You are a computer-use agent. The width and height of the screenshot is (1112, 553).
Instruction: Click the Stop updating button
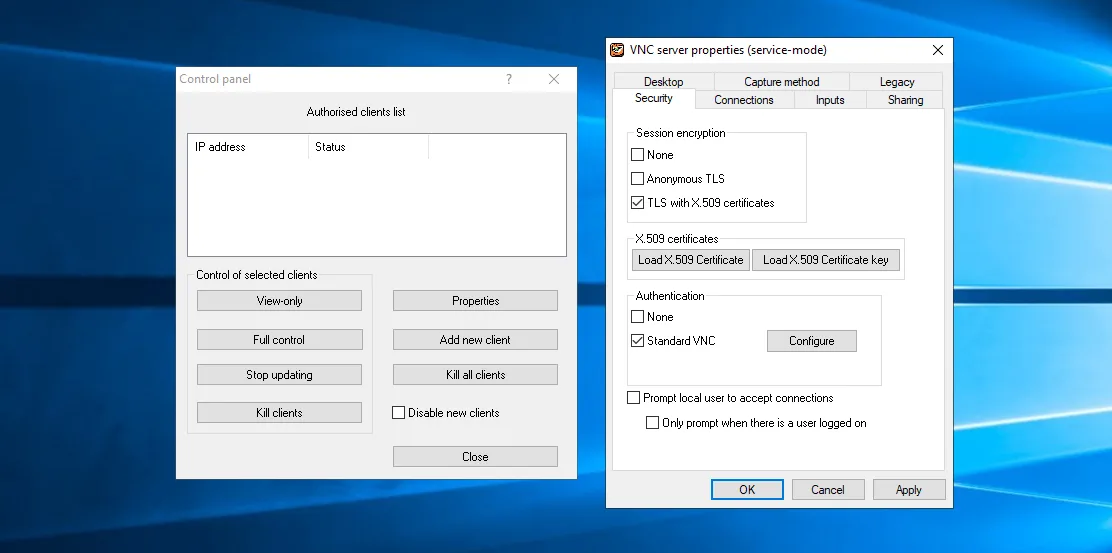[x=279, y=374]
